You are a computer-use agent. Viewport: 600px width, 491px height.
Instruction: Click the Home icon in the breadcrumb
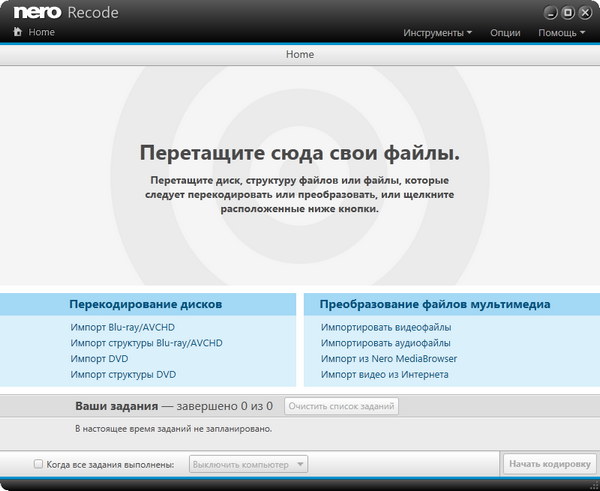point(17,32)
